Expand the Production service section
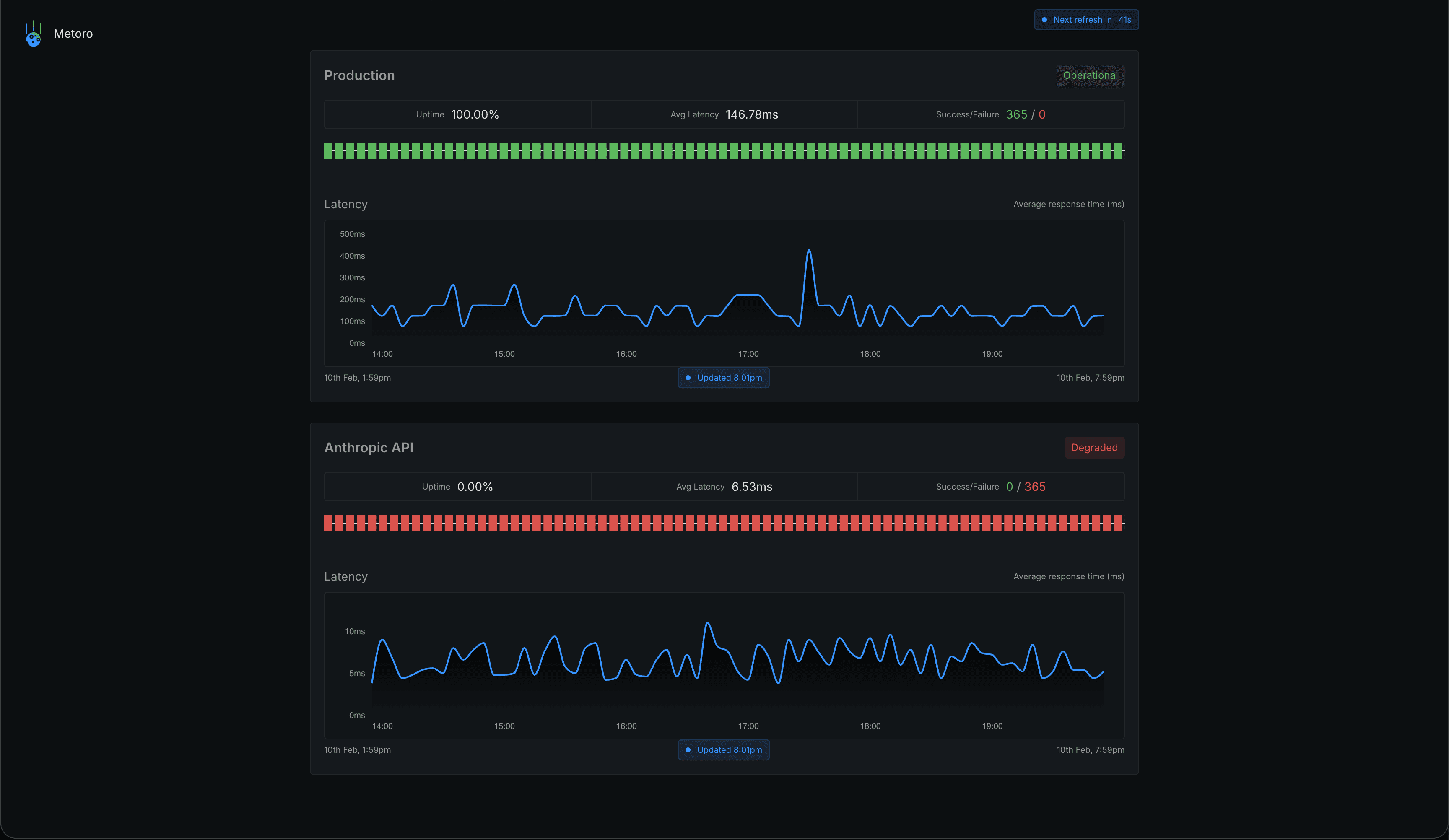The image size is (1449, 840). pos(359,75)
